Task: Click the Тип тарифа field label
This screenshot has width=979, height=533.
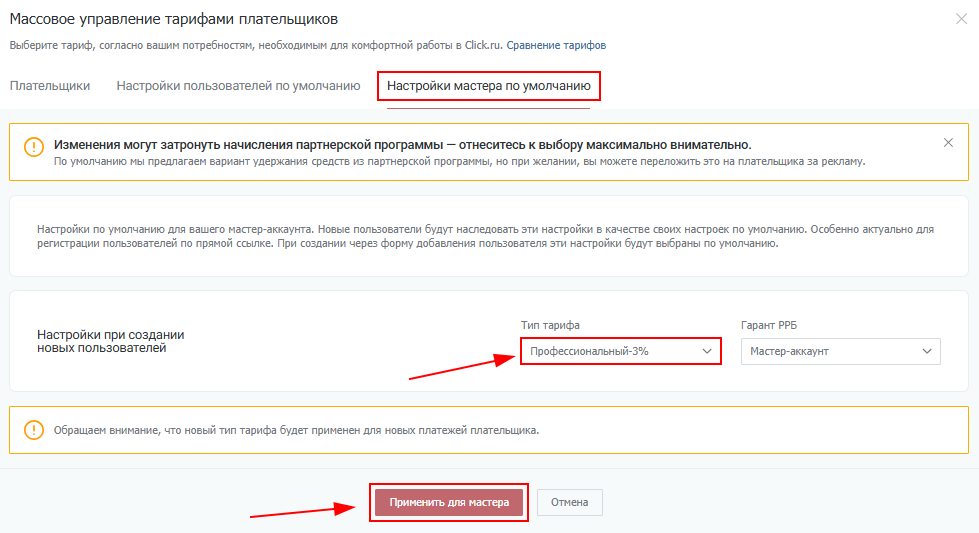Action: click(550, 326)
